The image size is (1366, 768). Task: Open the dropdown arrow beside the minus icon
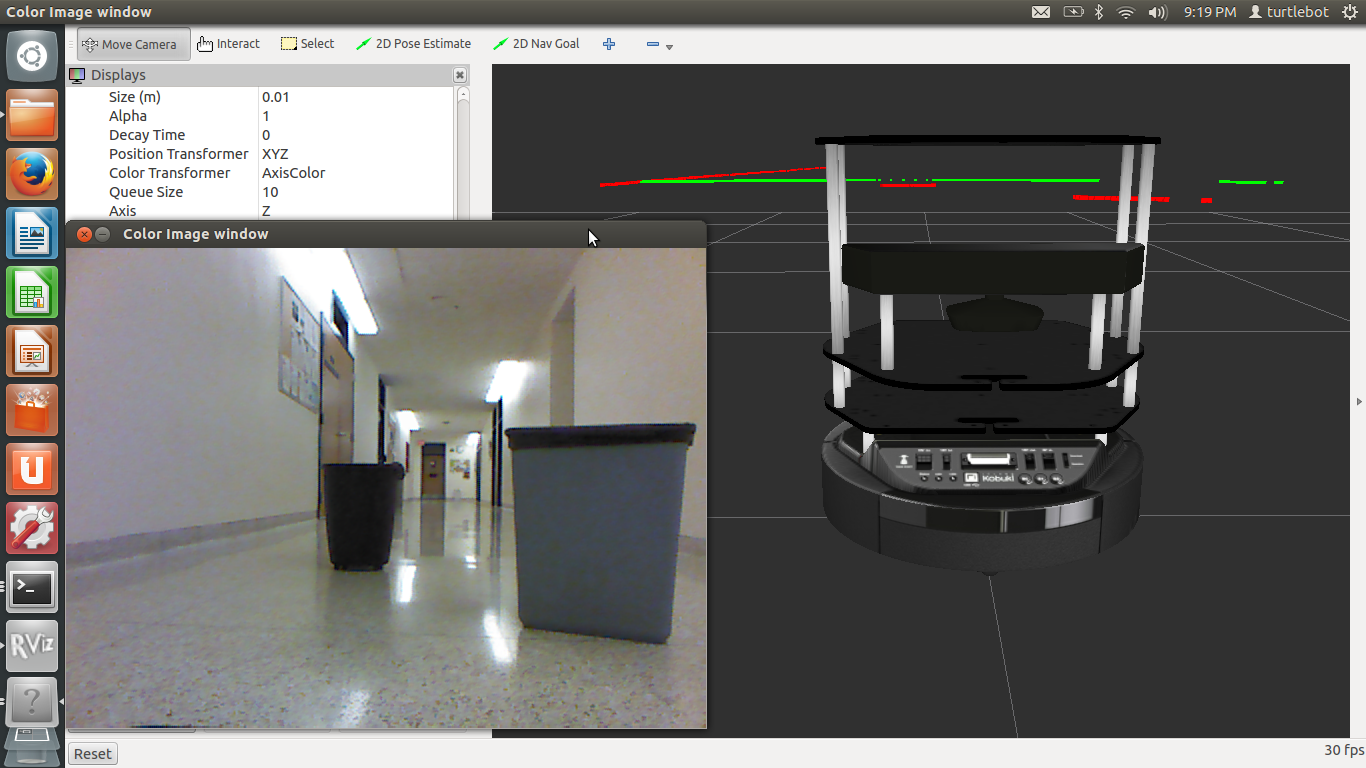[x=670, y=47]
